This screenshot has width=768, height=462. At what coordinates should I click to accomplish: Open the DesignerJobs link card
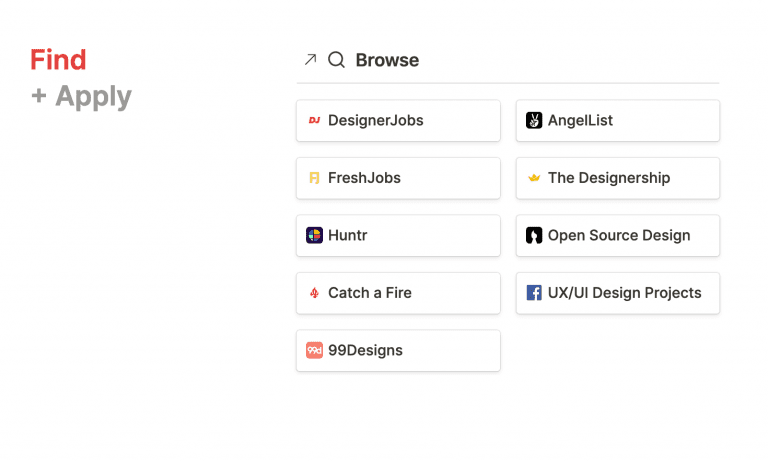coord(398,121)
